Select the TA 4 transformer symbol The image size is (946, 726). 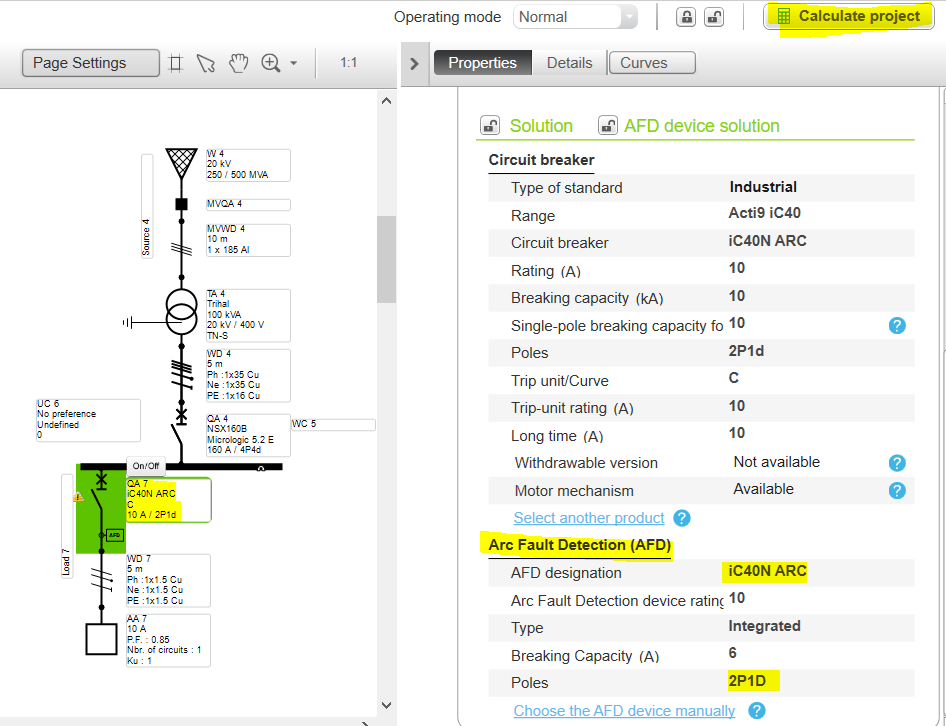182,312
